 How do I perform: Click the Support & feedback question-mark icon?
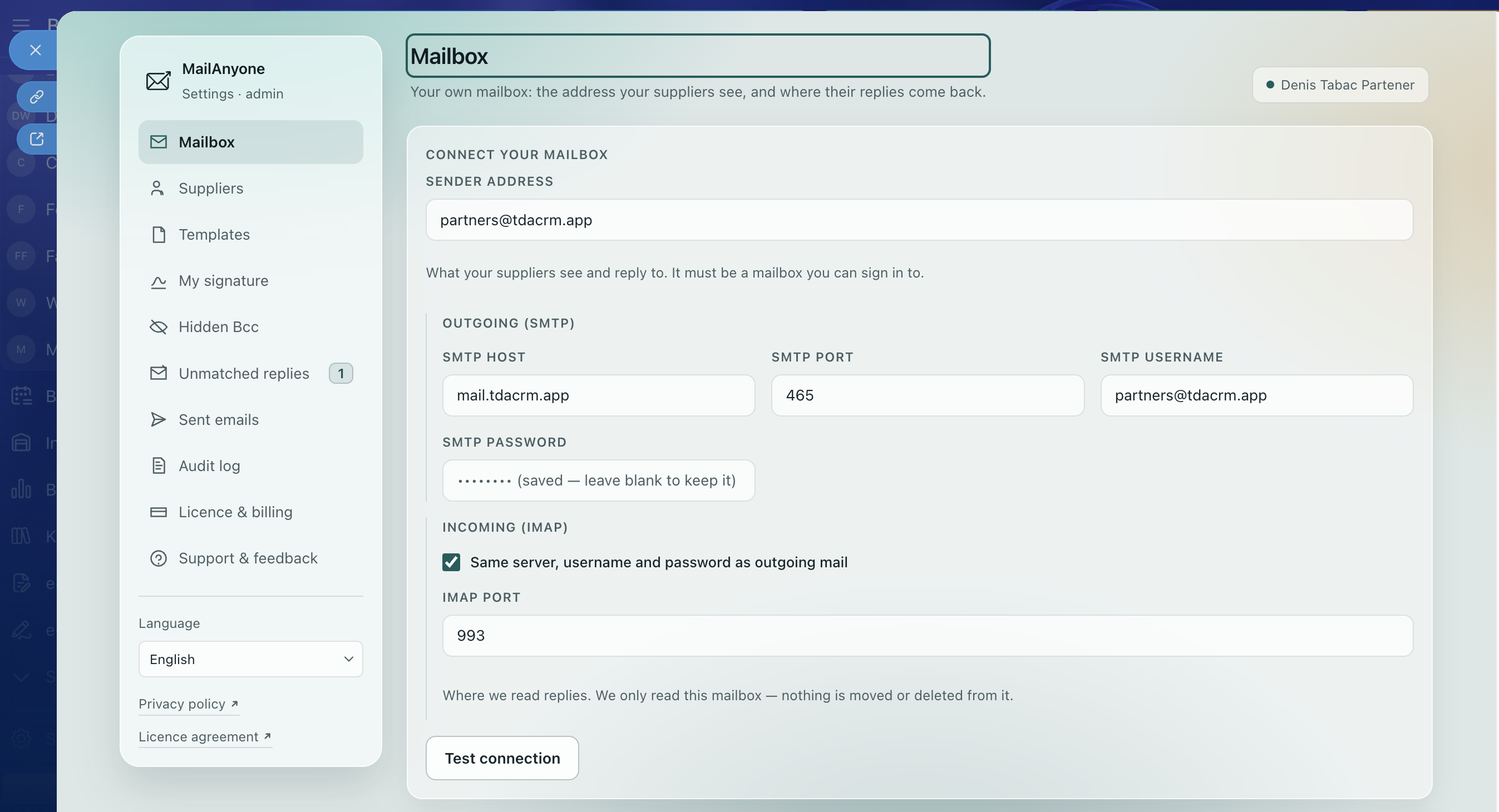158,558
